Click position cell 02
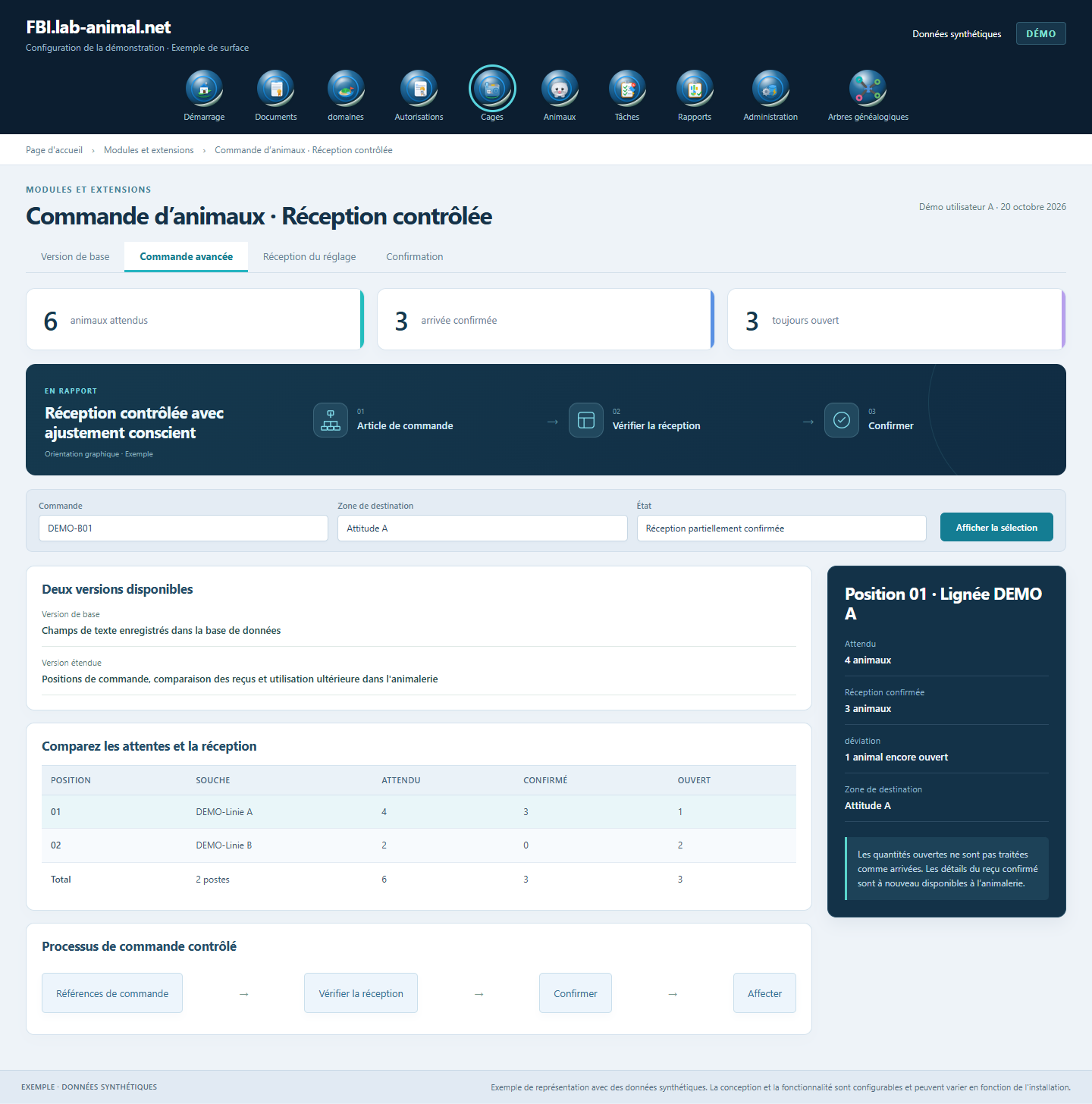 point(56,845)
